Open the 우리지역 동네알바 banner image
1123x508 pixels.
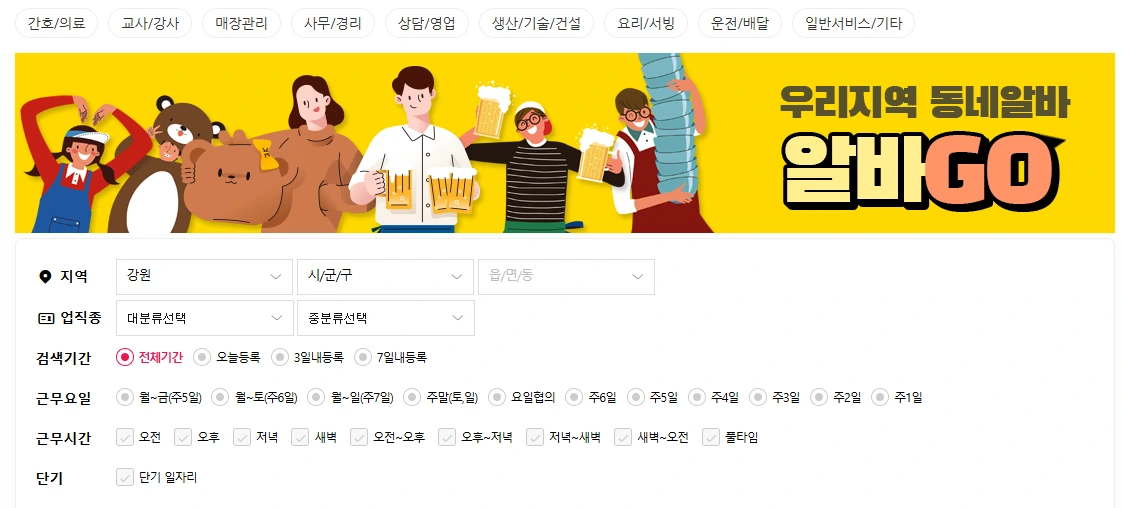(562, 143)
